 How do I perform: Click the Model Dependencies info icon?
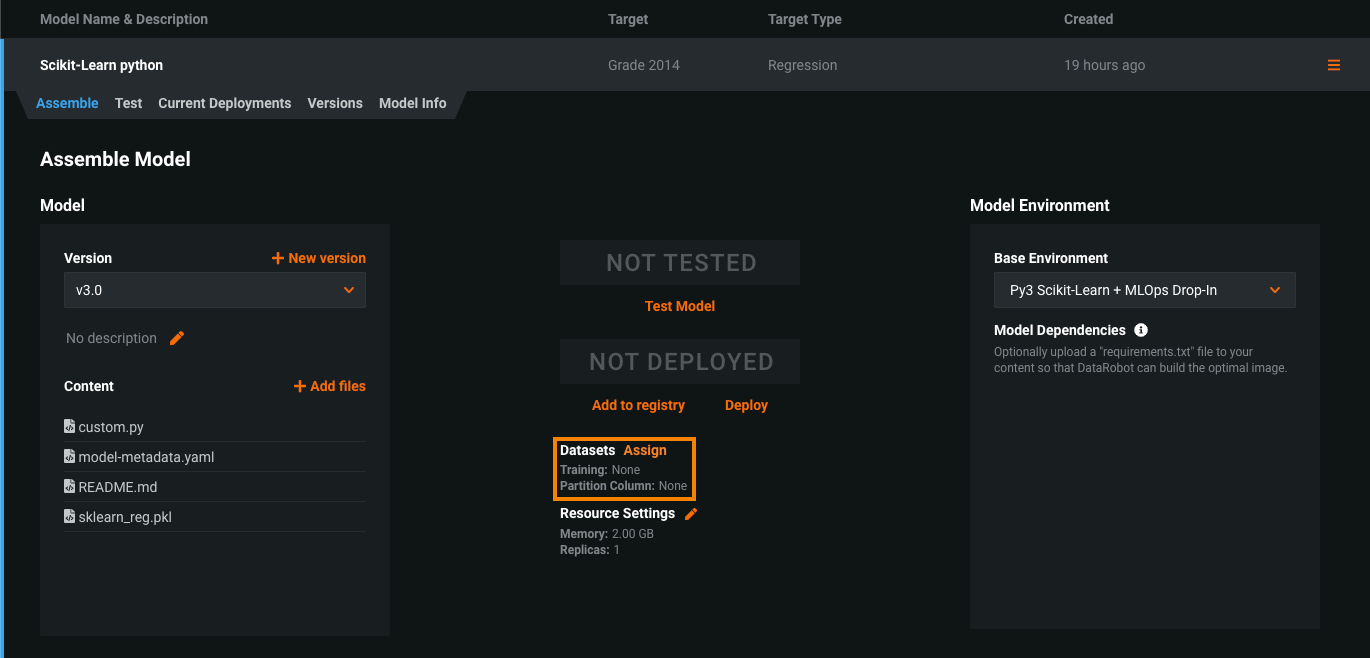[1141, 330]
